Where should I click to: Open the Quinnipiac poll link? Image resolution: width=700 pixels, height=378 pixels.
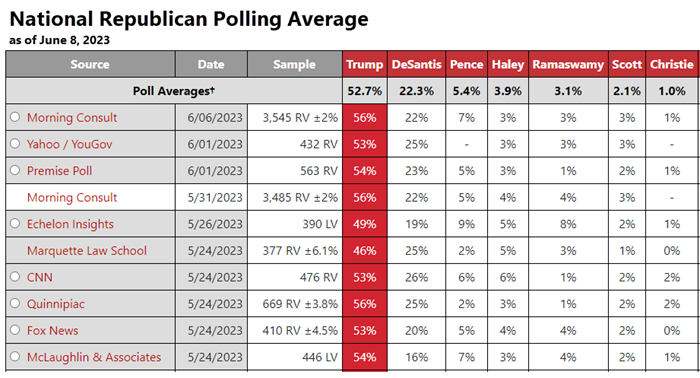coord(56,304)
